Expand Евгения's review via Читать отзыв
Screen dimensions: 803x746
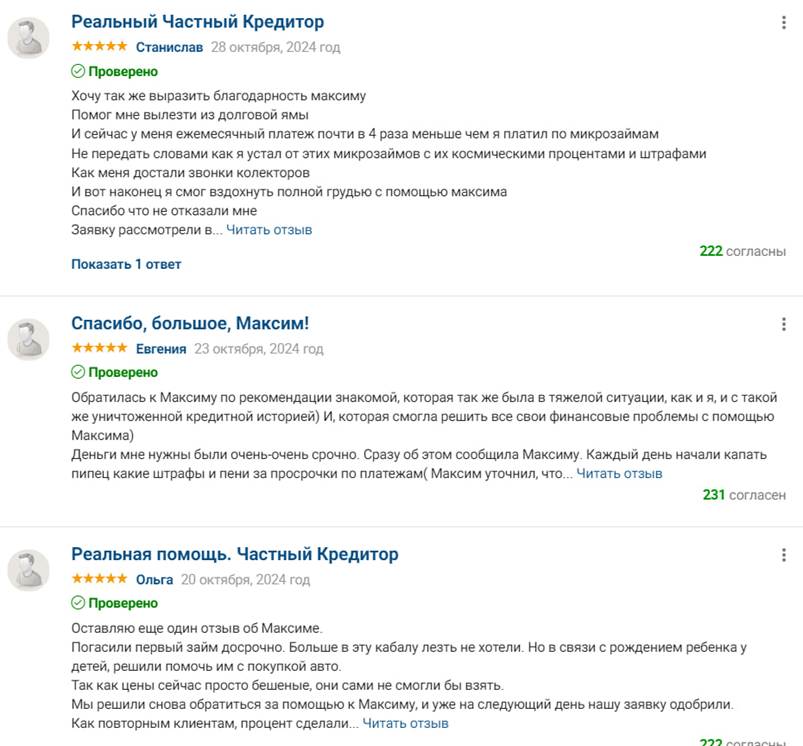(x=619, y=473)
